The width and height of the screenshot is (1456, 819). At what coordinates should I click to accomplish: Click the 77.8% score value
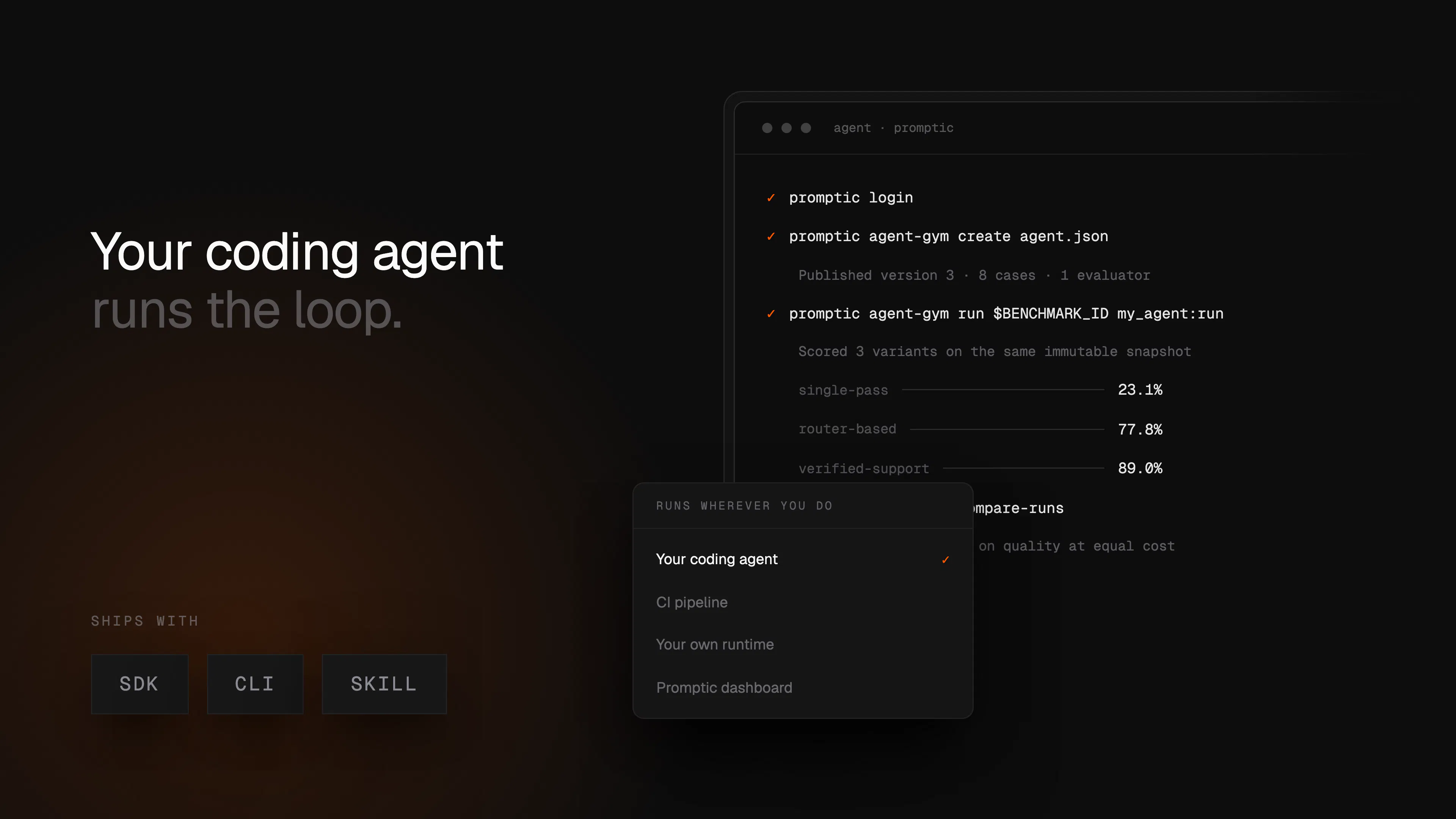pos(1140,430)
